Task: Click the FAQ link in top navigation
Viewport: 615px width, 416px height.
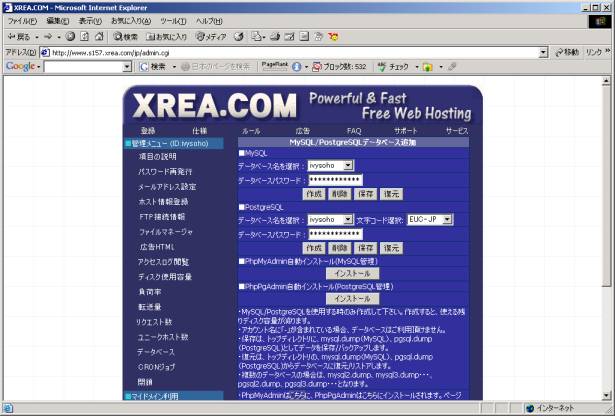Action: tap(354, 131)
